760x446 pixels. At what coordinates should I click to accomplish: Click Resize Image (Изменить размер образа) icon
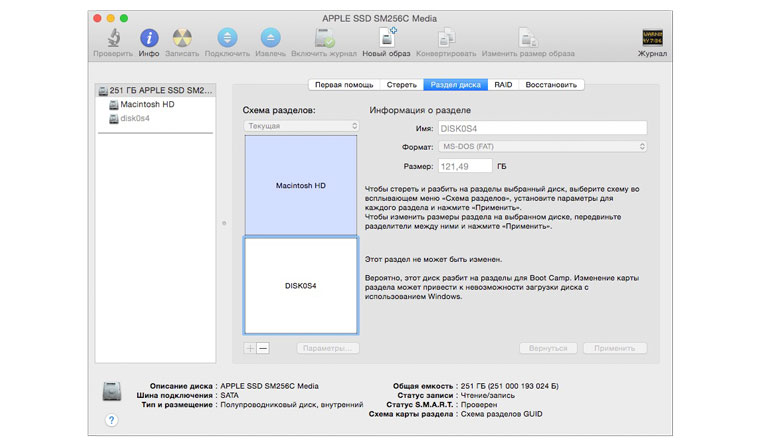coord(527,38)
